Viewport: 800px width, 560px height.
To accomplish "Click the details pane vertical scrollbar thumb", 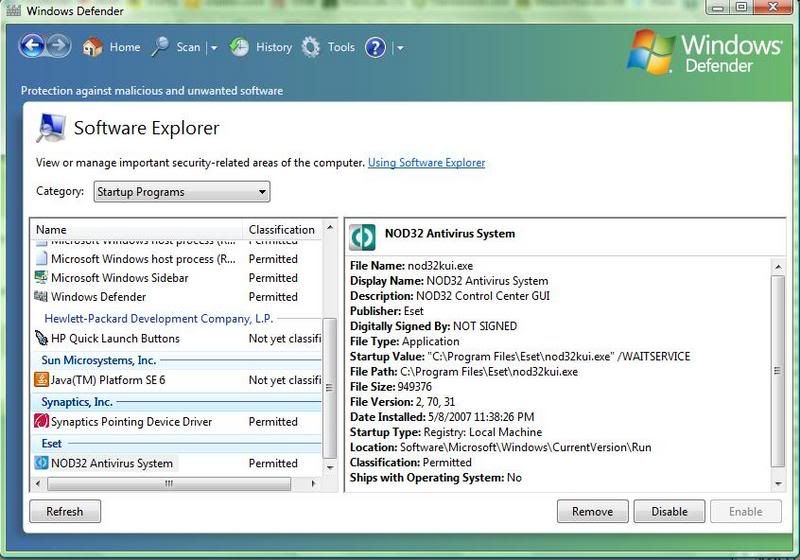I will pos(778,371).
